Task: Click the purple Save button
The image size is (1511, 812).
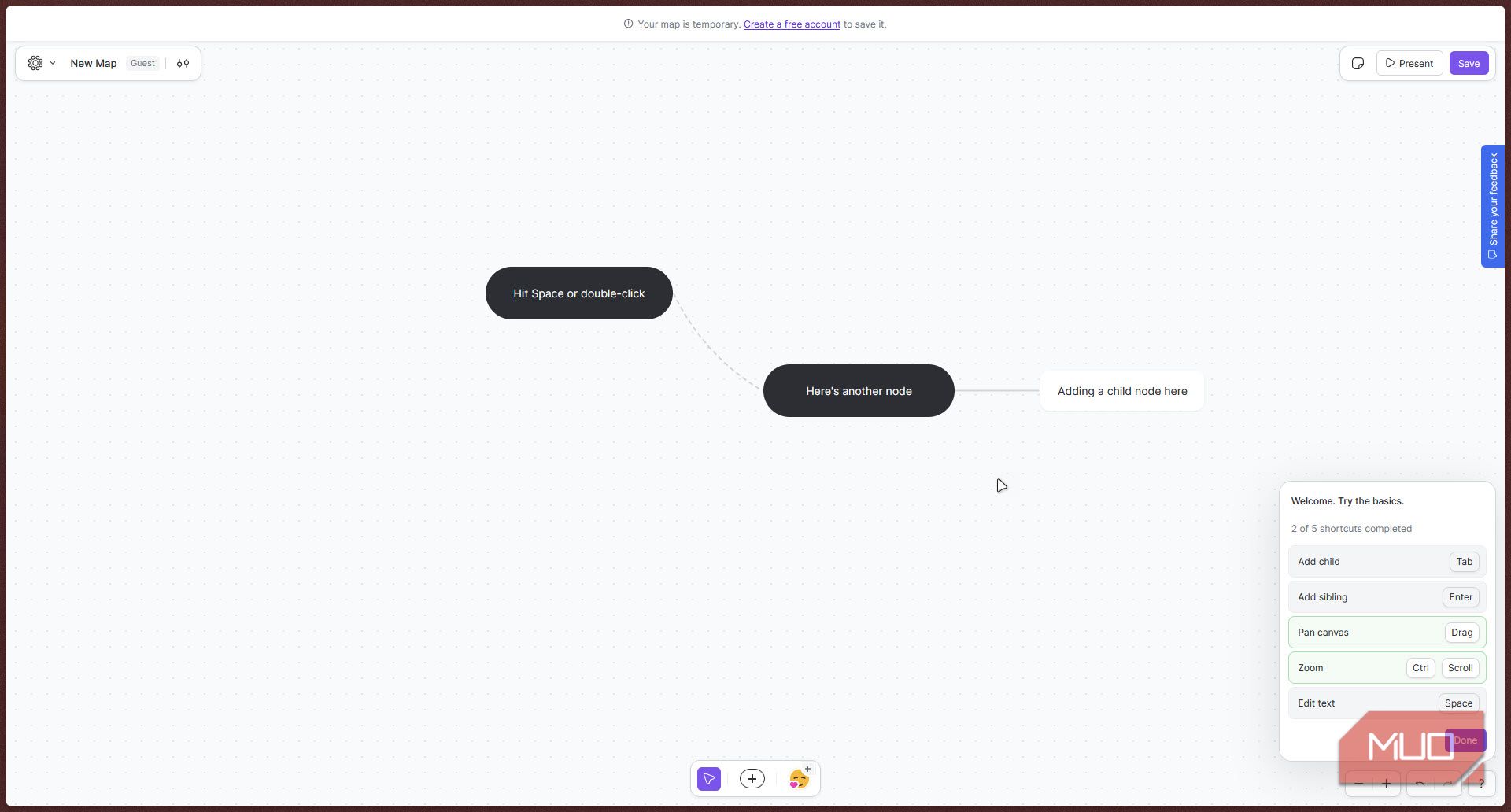Action: tap(1469, 63)
